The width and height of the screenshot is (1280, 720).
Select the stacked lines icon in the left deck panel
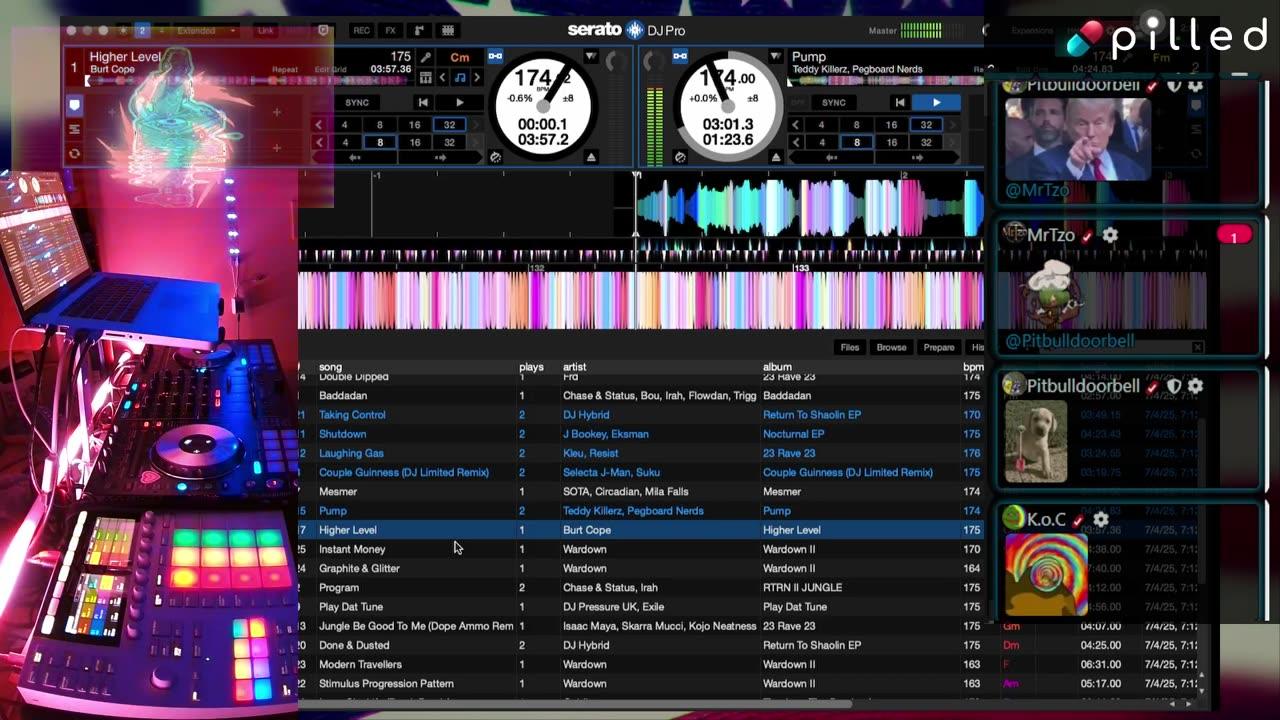74,130
